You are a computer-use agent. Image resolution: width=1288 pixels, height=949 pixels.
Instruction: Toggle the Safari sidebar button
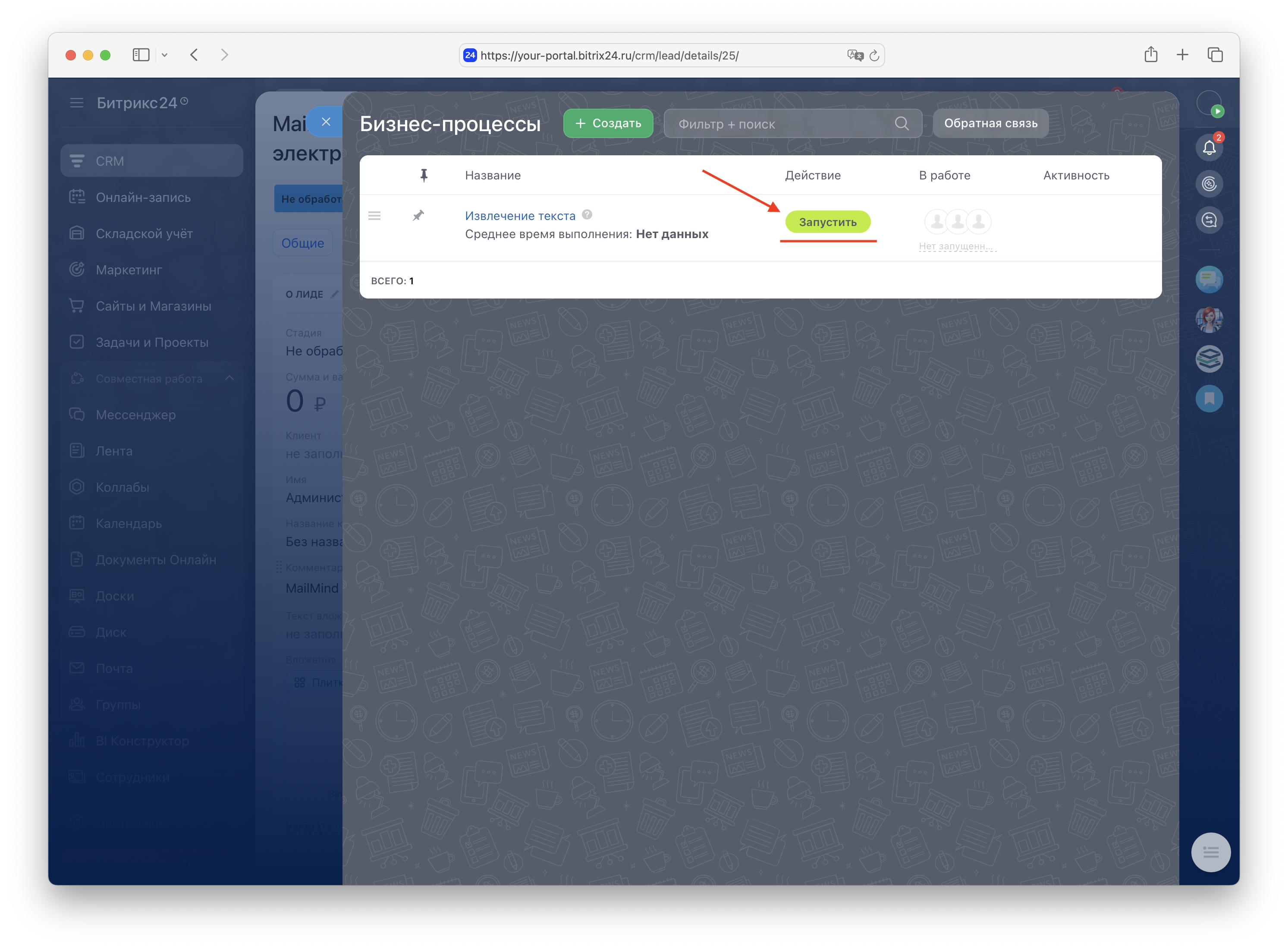141,55
